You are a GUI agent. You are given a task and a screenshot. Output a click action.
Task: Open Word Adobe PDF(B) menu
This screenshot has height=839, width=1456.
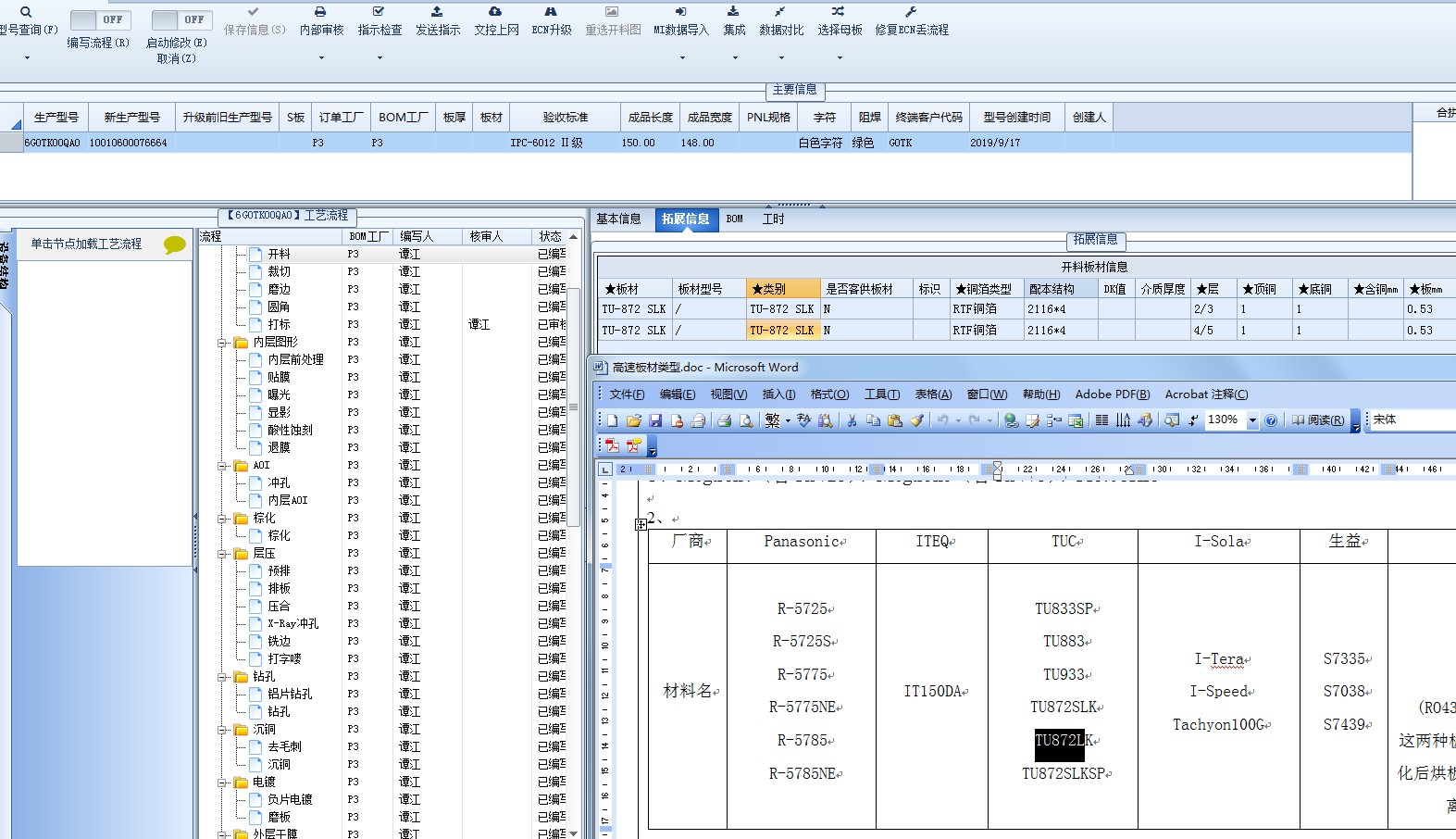click(1113, 394)
